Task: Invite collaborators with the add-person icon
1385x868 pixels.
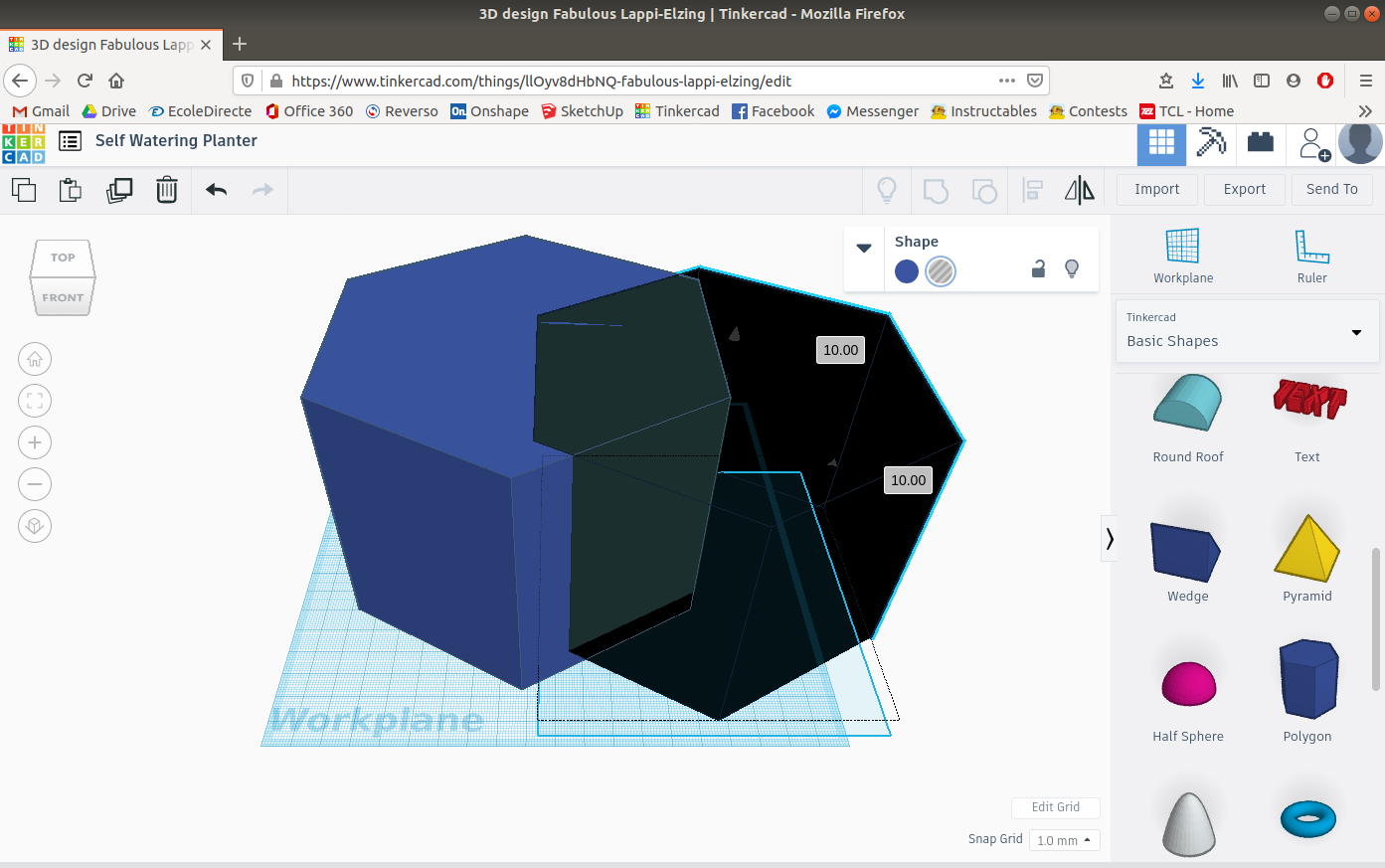Action: coord(1314,144)
